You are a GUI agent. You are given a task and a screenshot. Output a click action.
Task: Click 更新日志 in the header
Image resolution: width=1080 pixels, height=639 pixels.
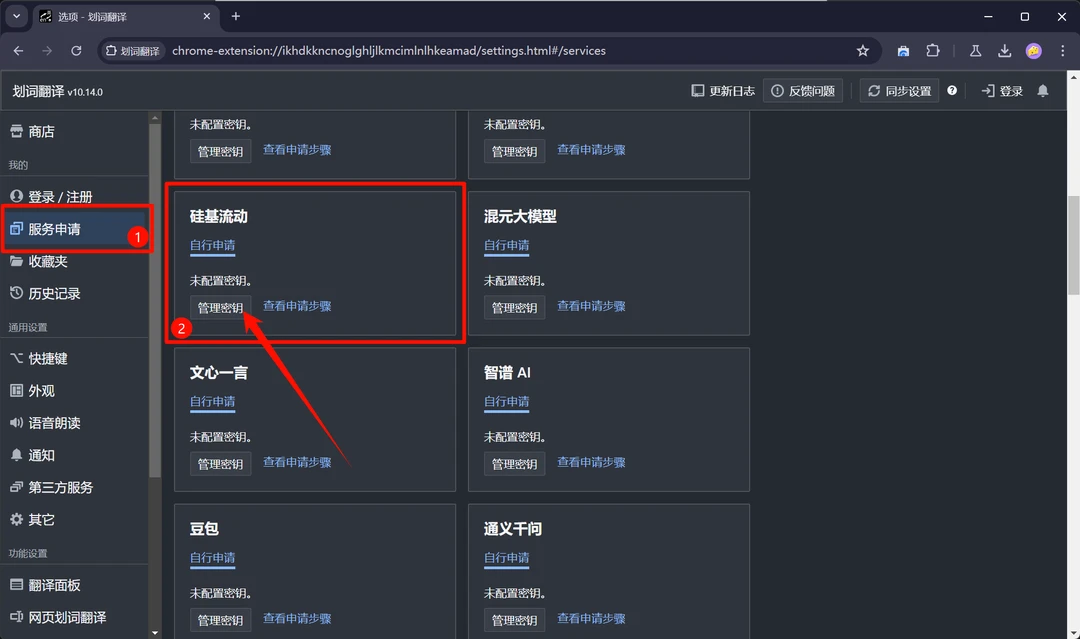[x=723, y=91]
